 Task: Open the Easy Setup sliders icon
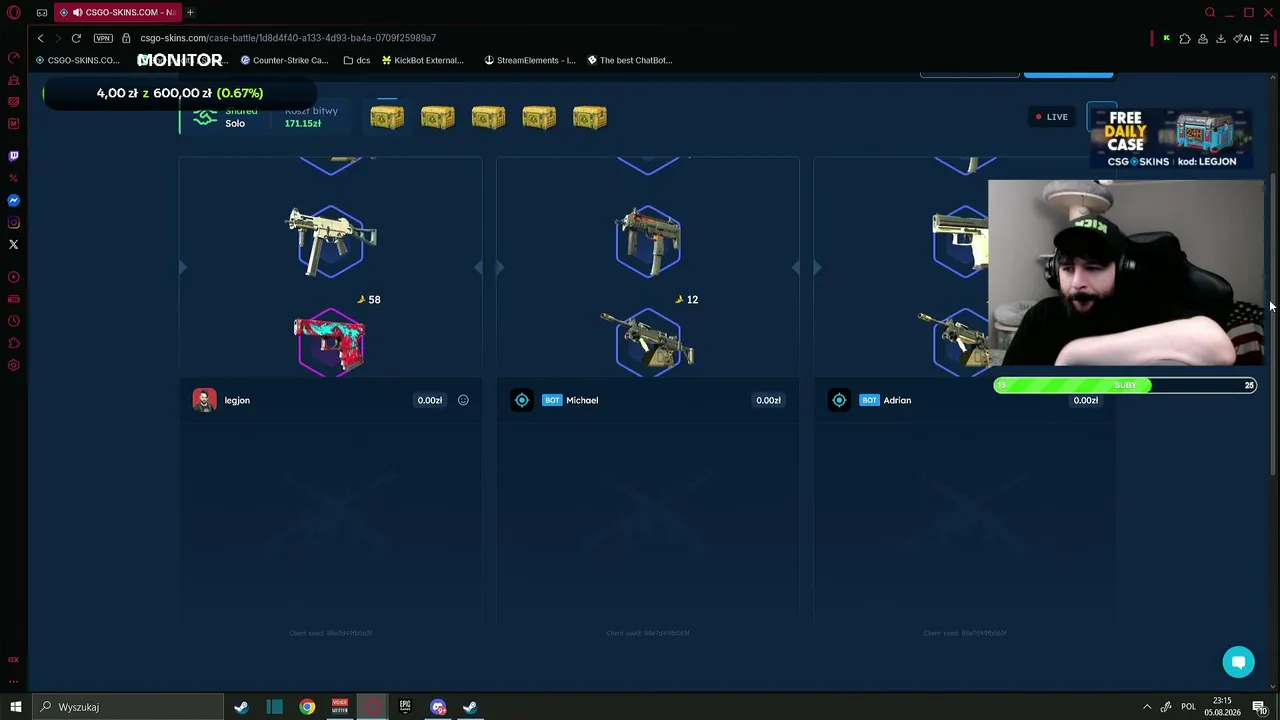point(1264,38)
